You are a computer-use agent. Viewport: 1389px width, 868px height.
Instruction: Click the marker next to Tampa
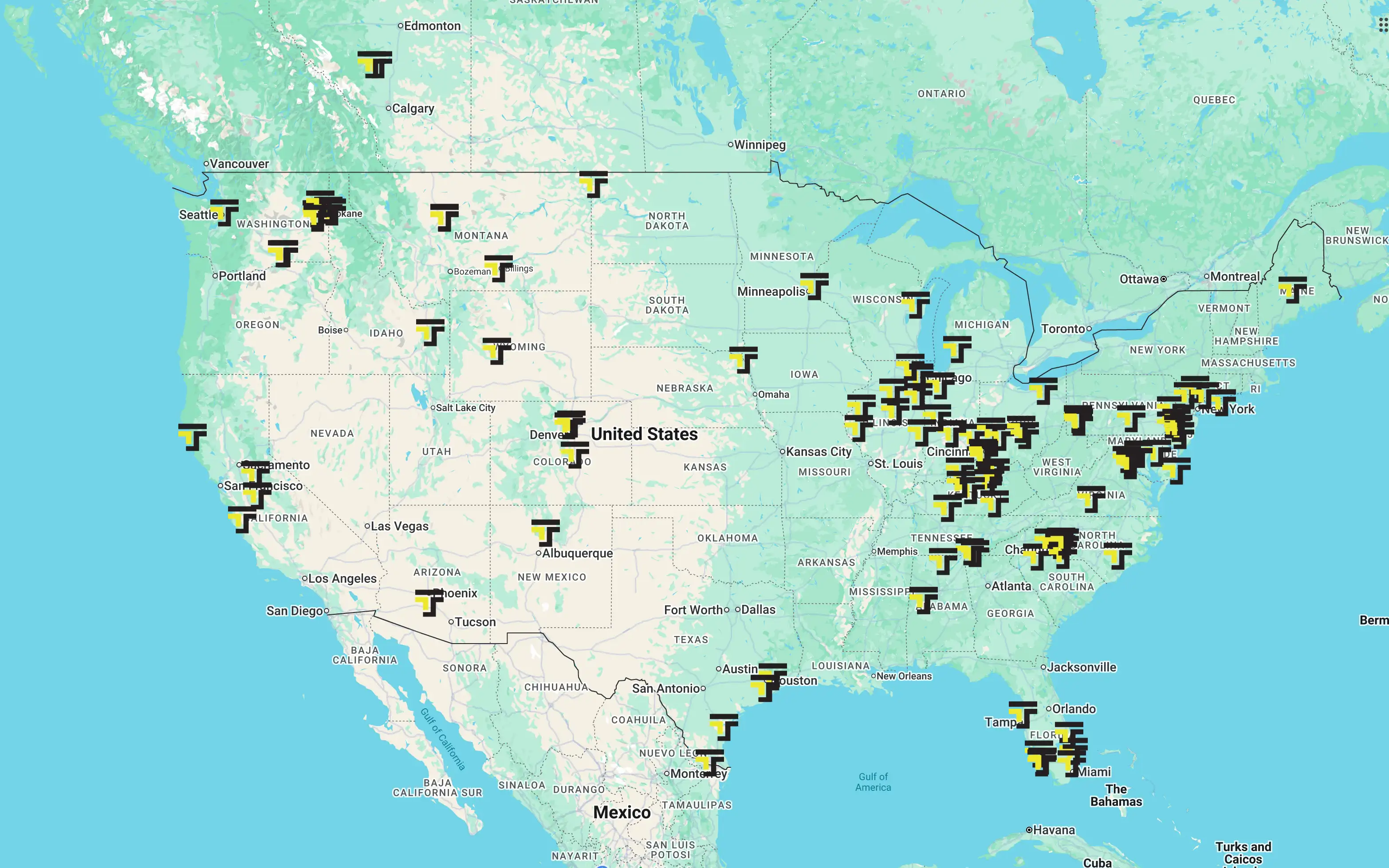pos(1023,715)
